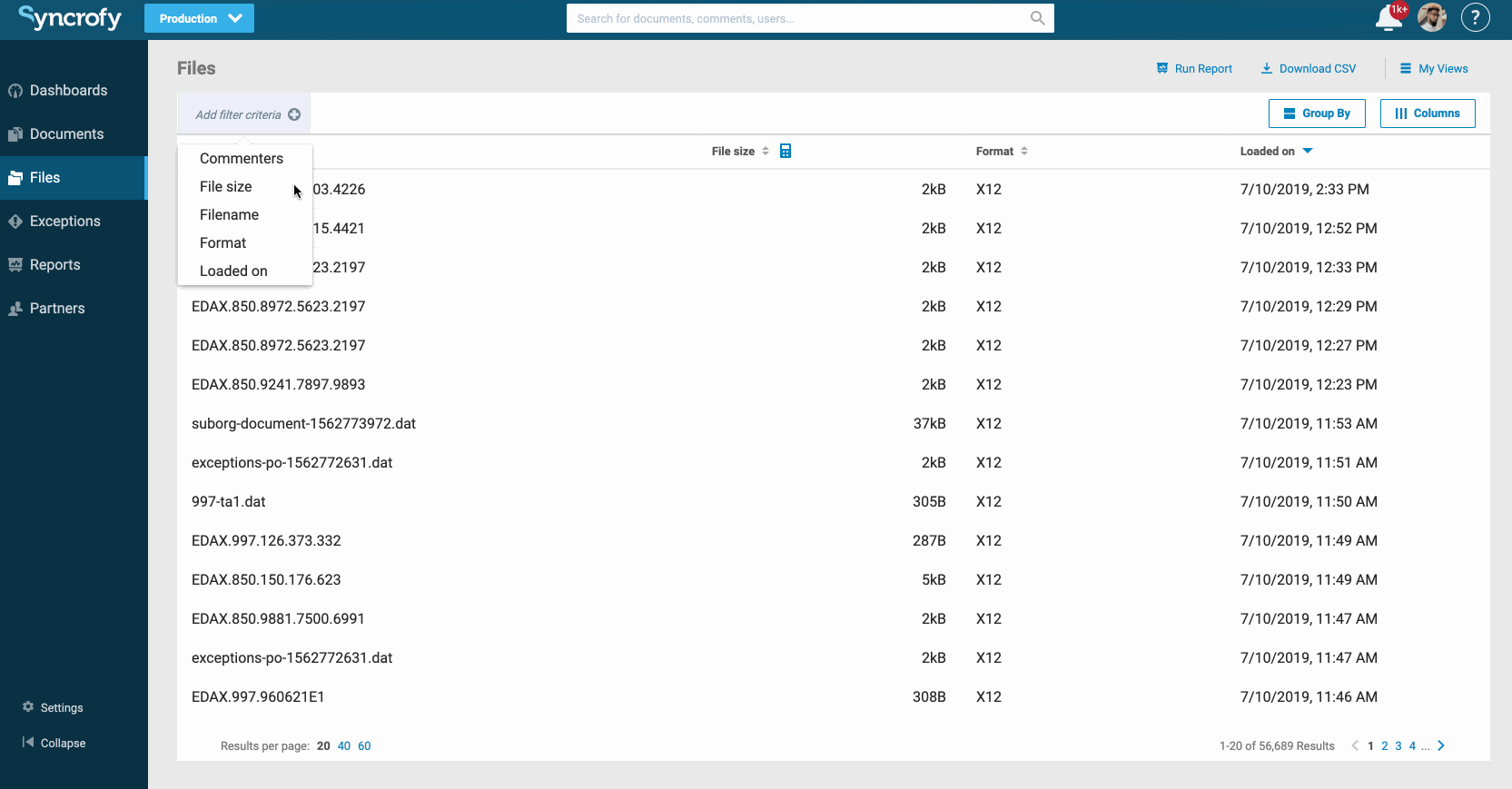Click the Add filter criteria plus icon
This screenshot has height=789, width=1512.
294,114
